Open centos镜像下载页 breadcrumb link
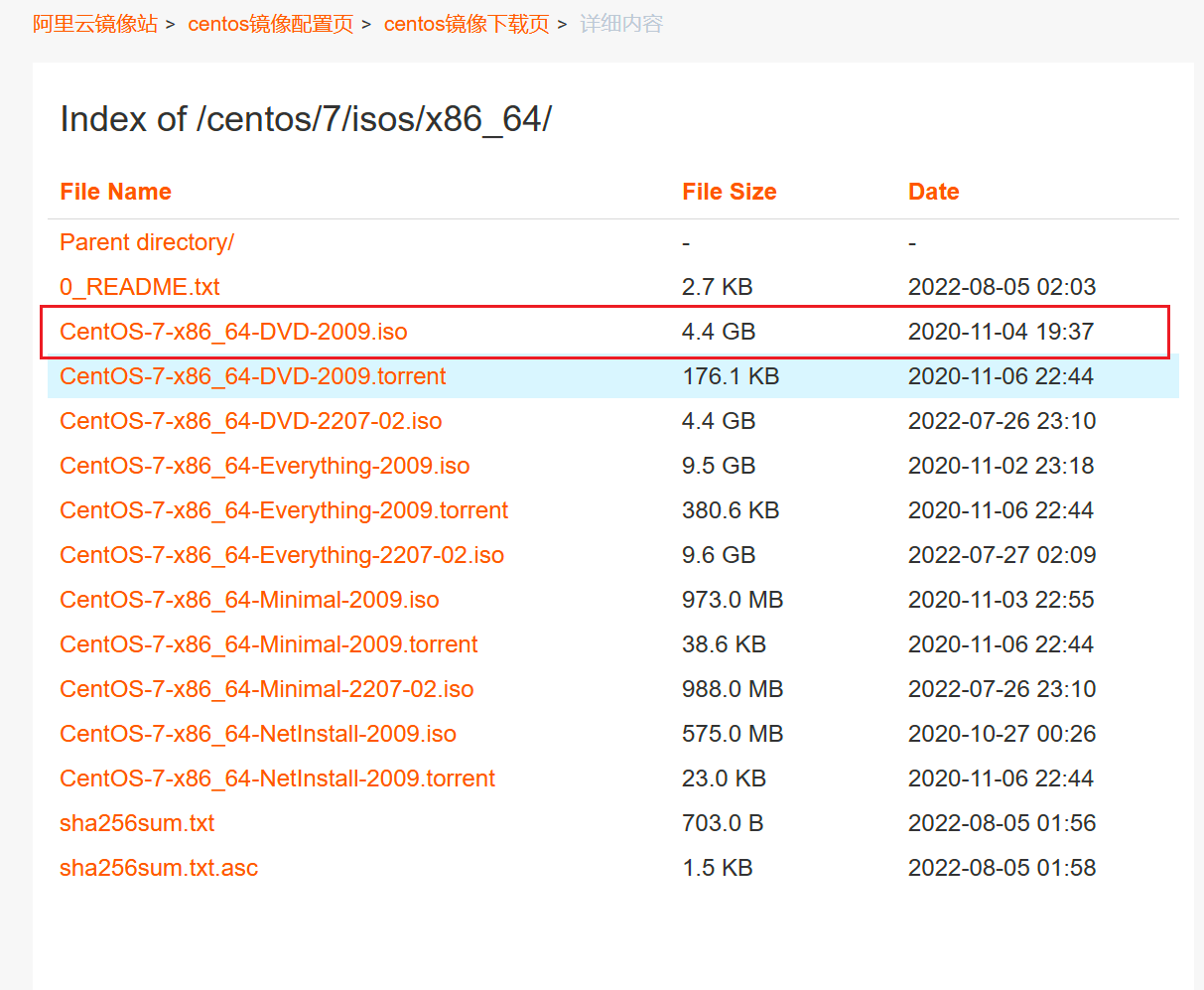 [467, 24]
